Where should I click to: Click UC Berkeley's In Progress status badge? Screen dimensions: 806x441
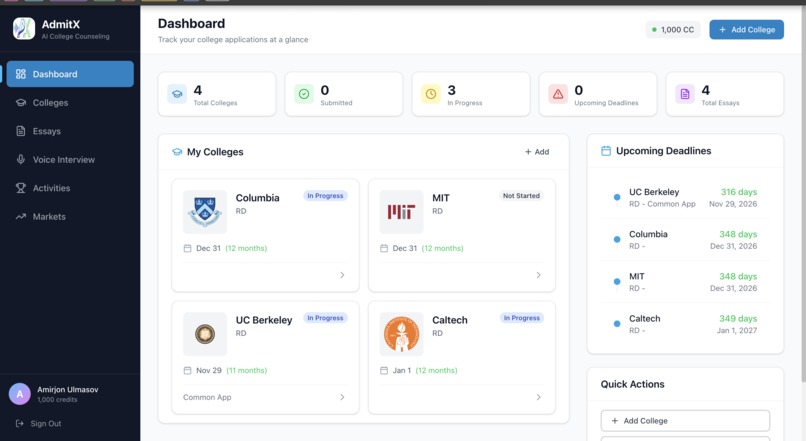click(x=325, y=318)
